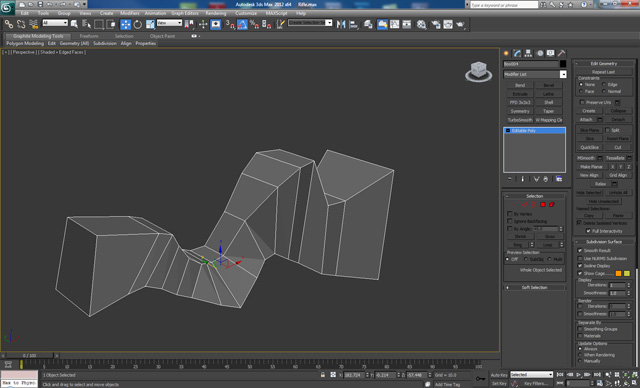The width and height of the screenshot is (640, 388).
Task: Toggle the Smooth Result checkbox
Action: (x=580, y=250)
